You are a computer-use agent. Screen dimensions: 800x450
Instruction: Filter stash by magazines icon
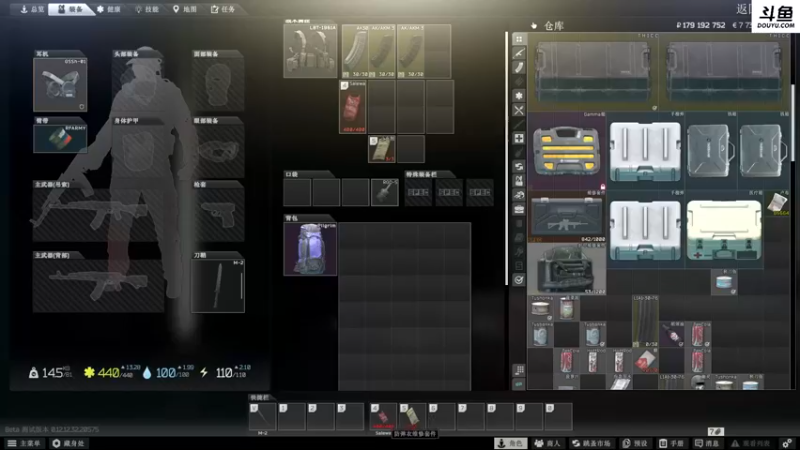tap(519, 67)
